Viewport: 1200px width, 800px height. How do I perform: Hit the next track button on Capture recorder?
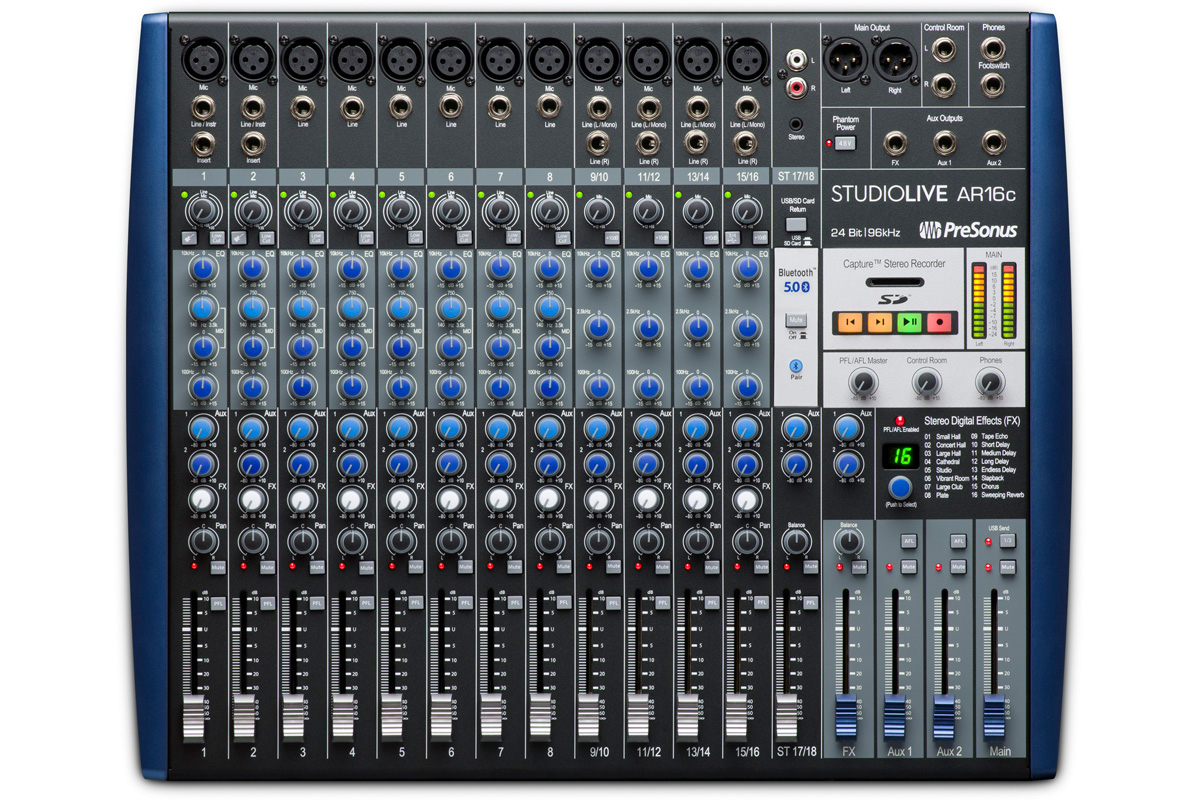pos(879,322)
